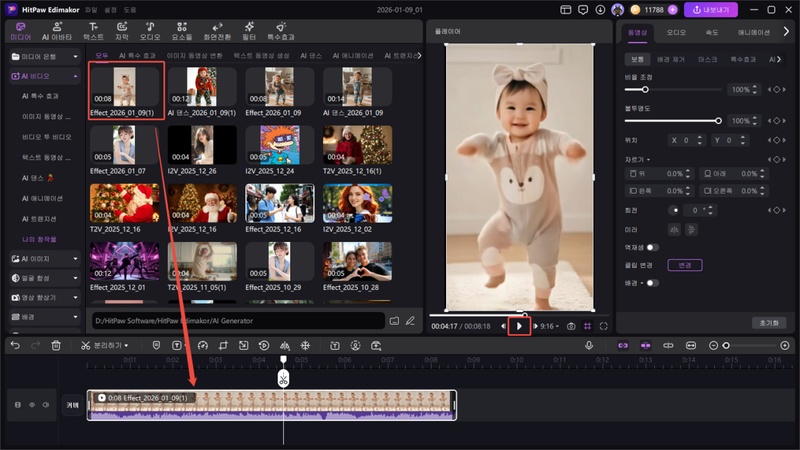Toggle the timeline track visibility eye
Screen dimensions: 800x450
tap(31, 405)
